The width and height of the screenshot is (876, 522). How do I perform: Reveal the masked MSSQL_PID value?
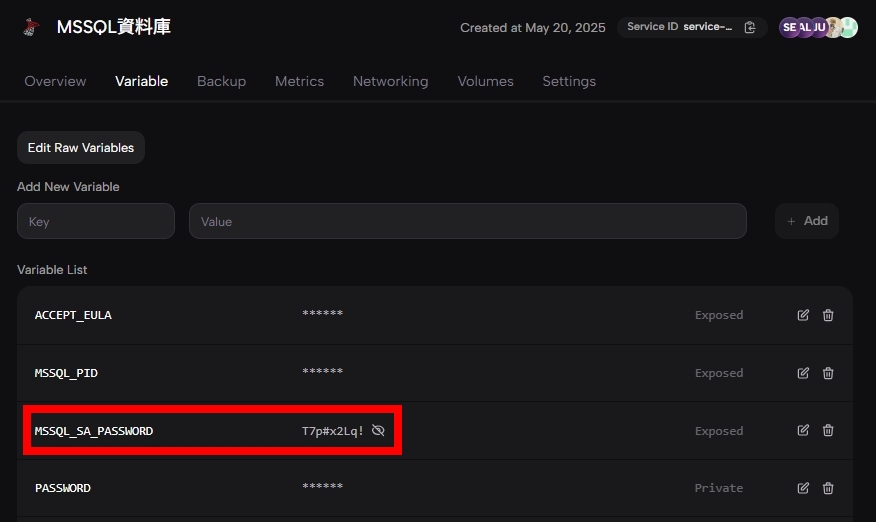click(x=322, y=372)
